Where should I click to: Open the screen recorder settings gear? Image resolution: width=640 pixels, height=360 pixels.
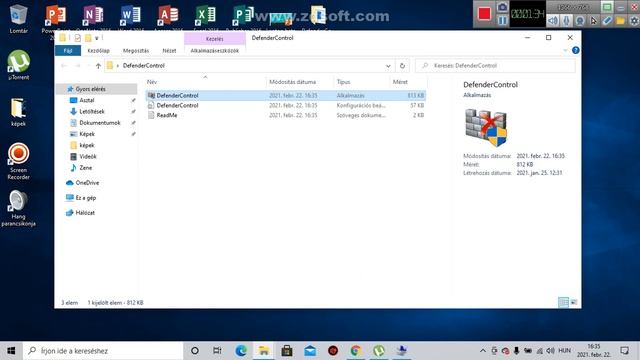click(x=634, y=20)
